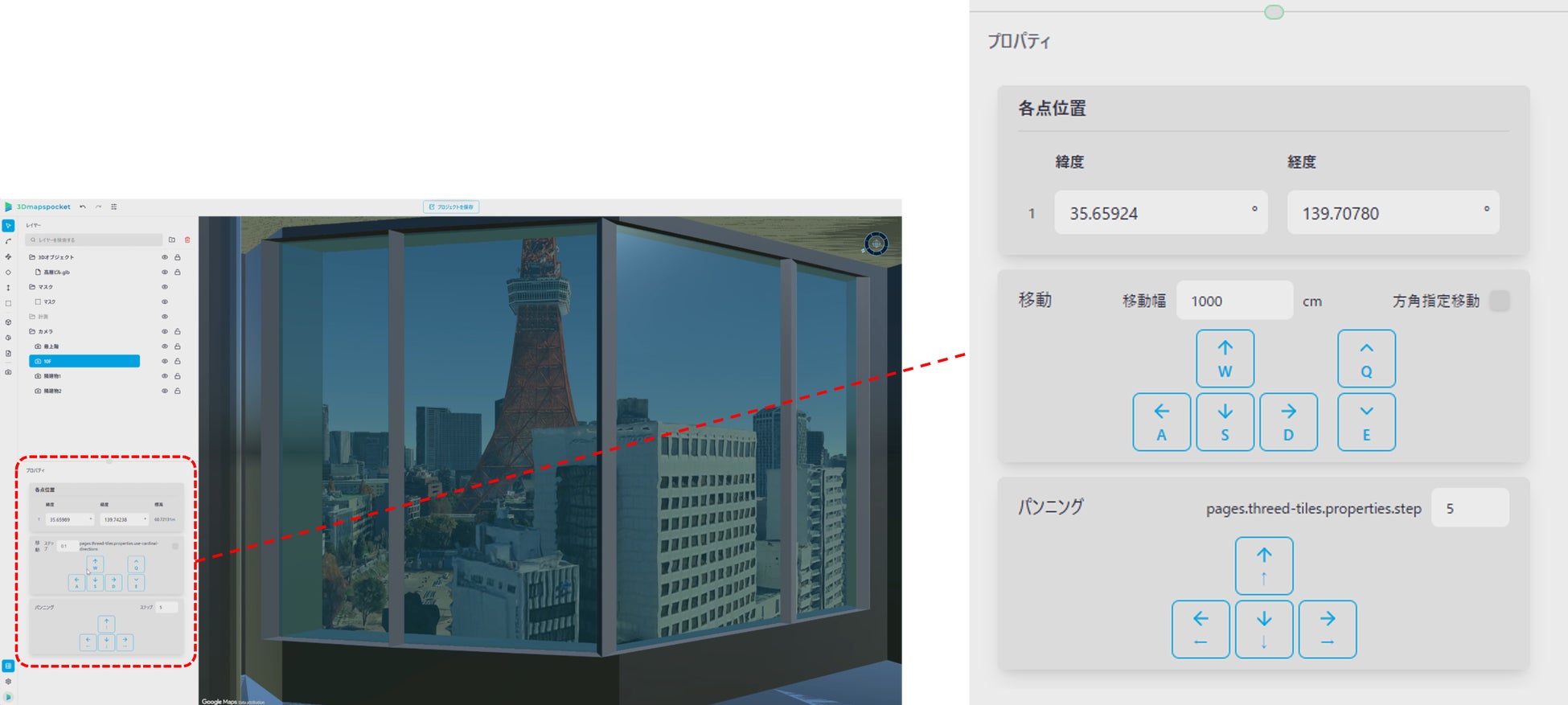Choose the diamond shape tool in left toolbar
The width and height of the screenshot is (1568, 705).
tap(8, 272)
